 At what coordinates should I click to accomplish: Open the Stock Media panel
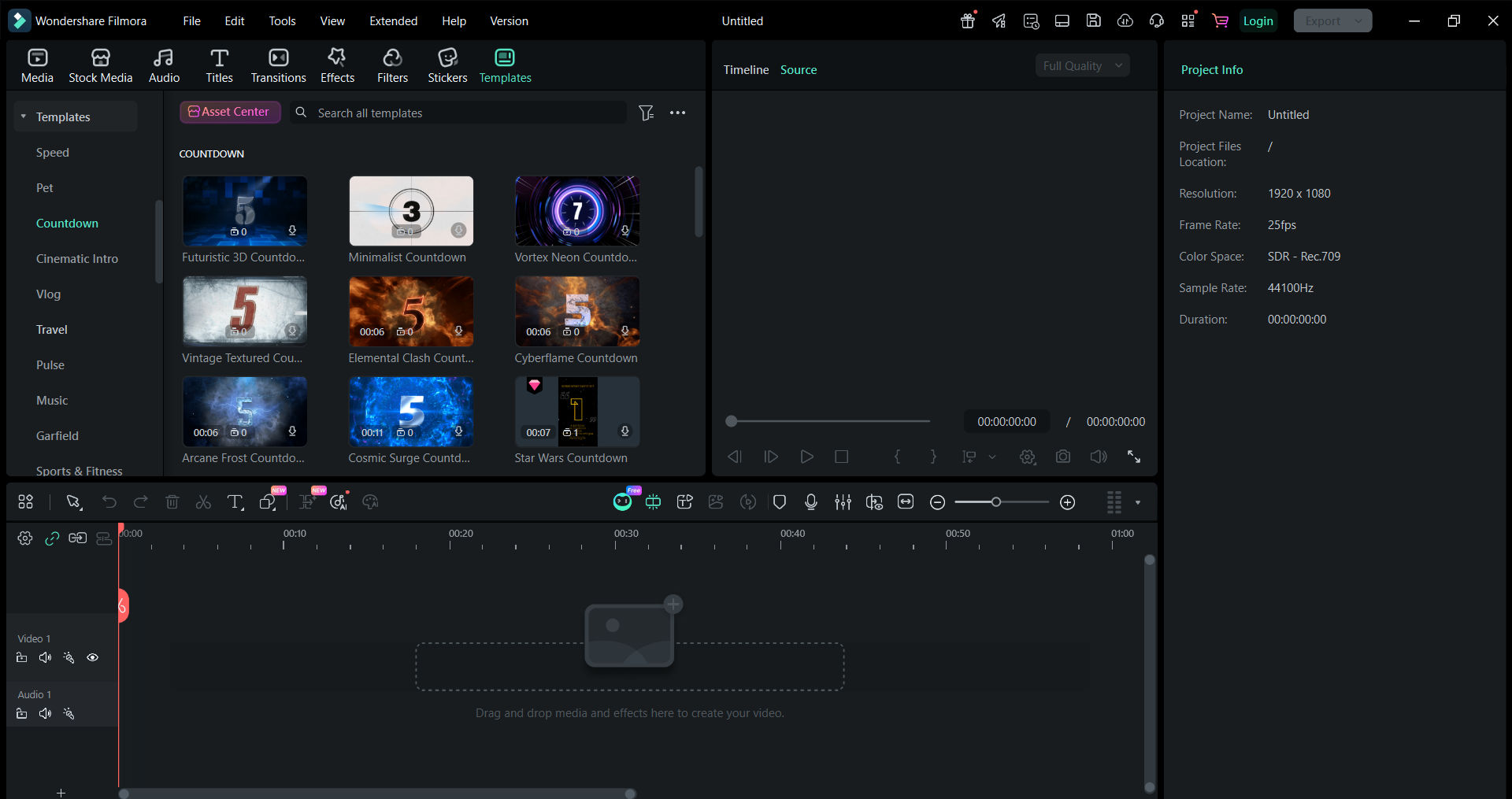tap(101, 65)
